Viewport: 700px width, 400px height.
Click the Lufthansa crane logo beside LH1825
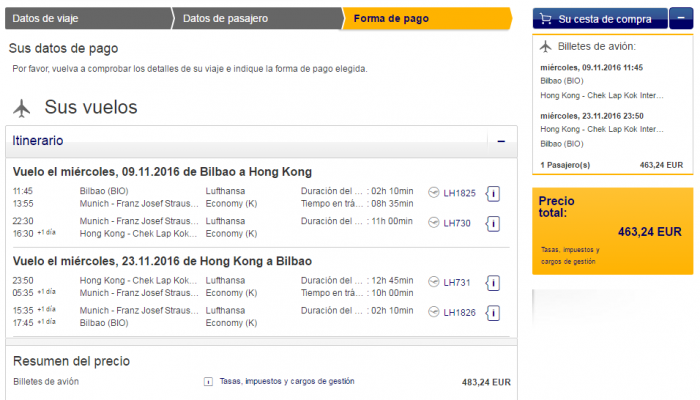[x=433, y=192]
